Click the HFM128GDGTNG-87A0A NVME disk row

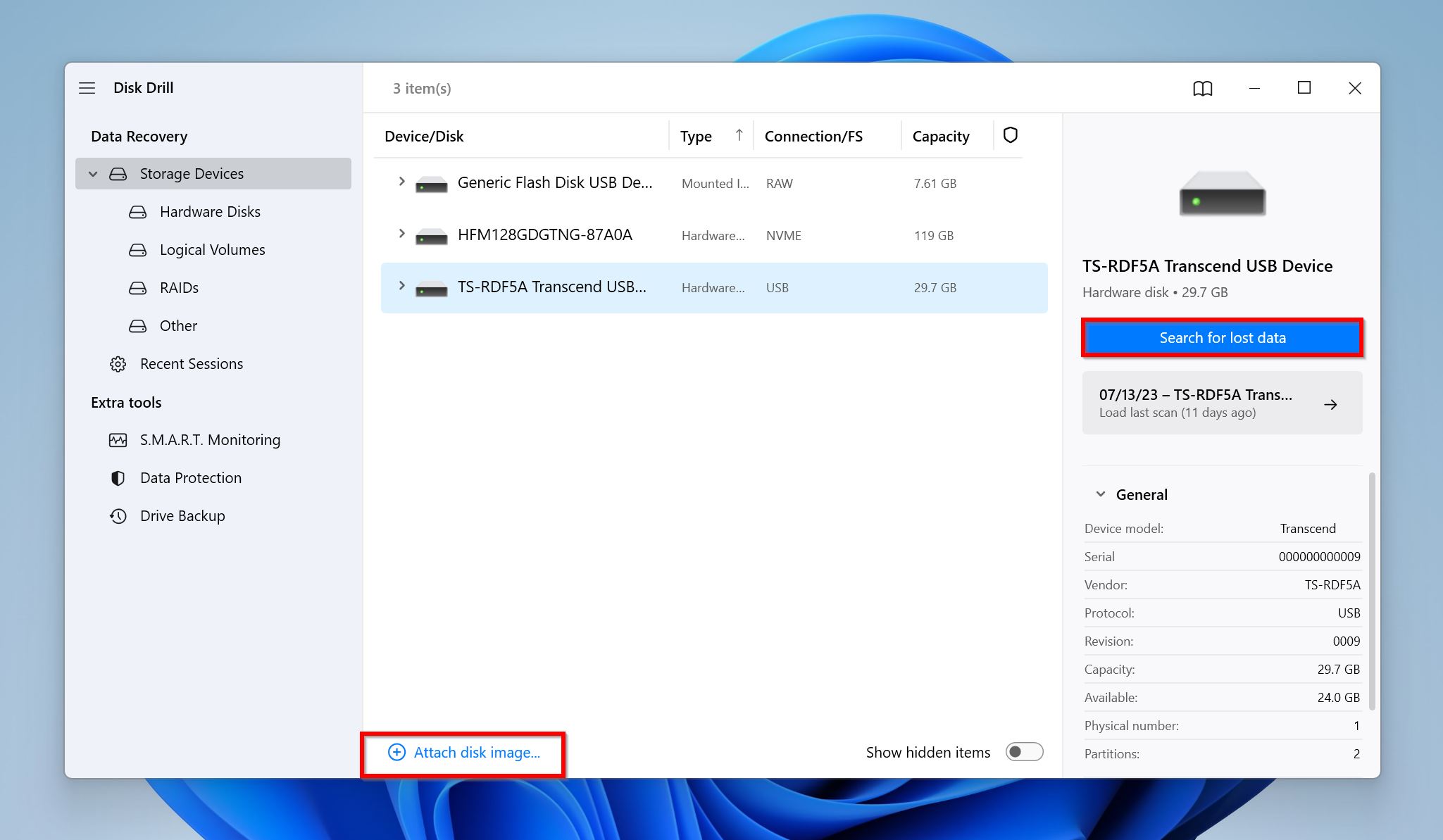coord(714,235)
